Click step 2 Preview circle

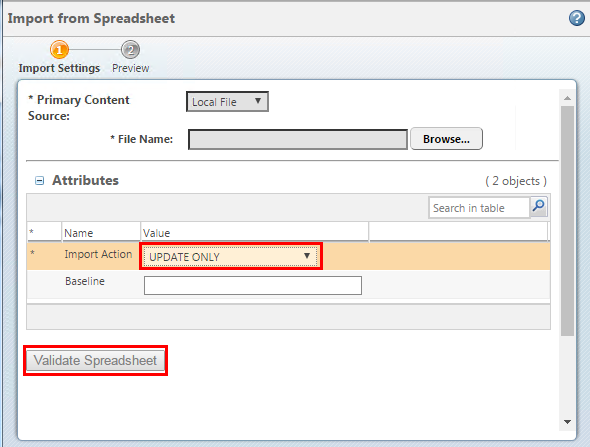pyautogui.click(x=130, y=50)
